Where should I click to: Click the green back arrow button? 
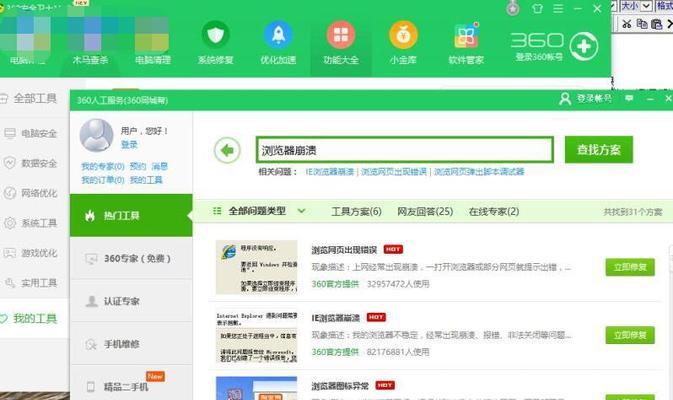point(227,150)
